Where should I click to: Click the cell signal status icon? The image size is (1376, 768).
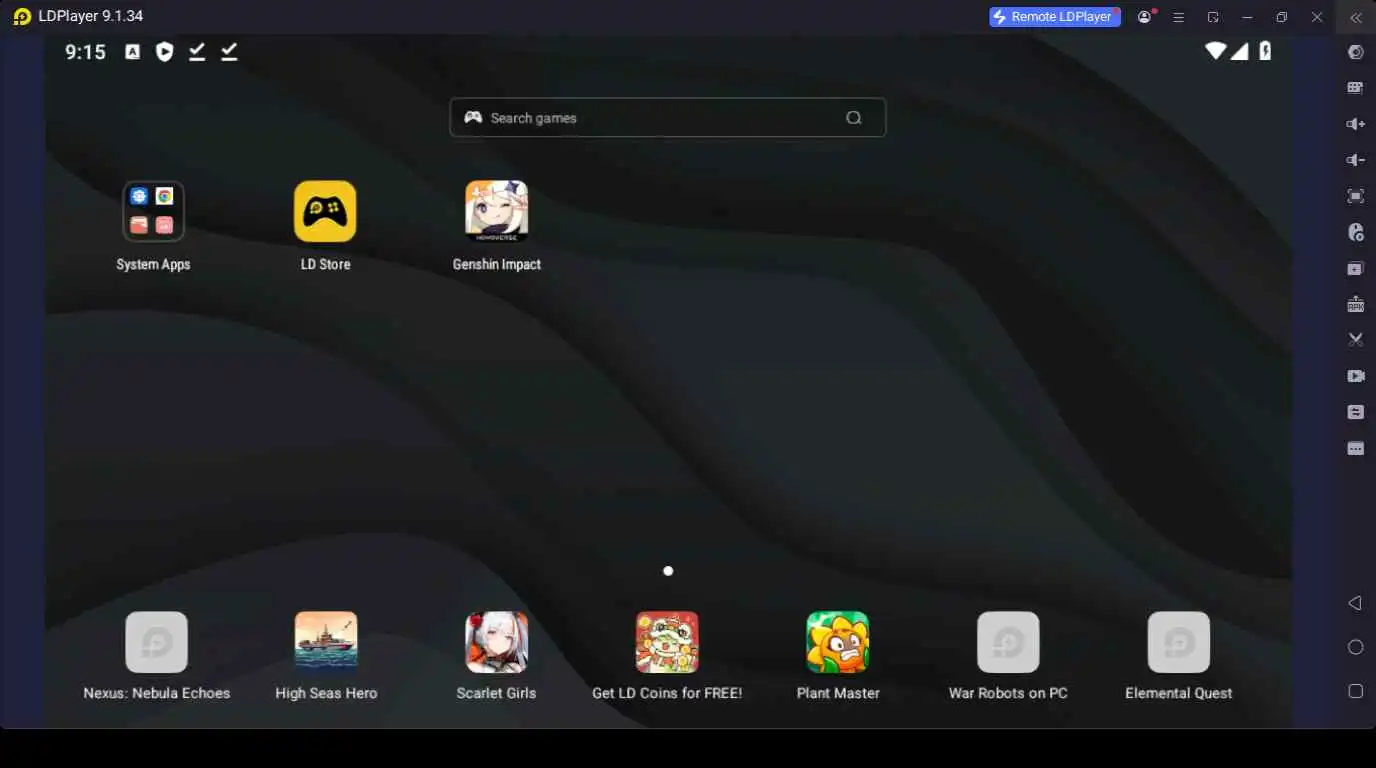[x=1240, y=51]
